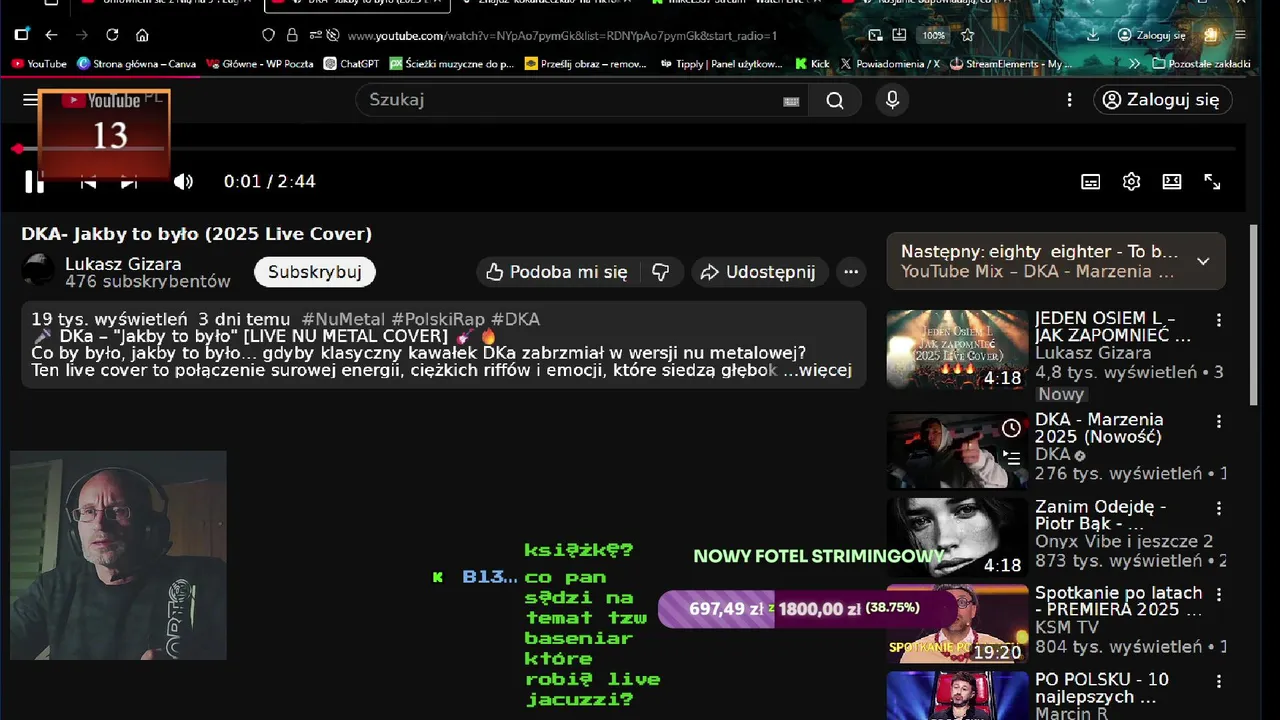Image resolution: width=1280 pixels, height=720 pixels.
Task: Open the tracking protection shield icon
Action: (268, 35)
